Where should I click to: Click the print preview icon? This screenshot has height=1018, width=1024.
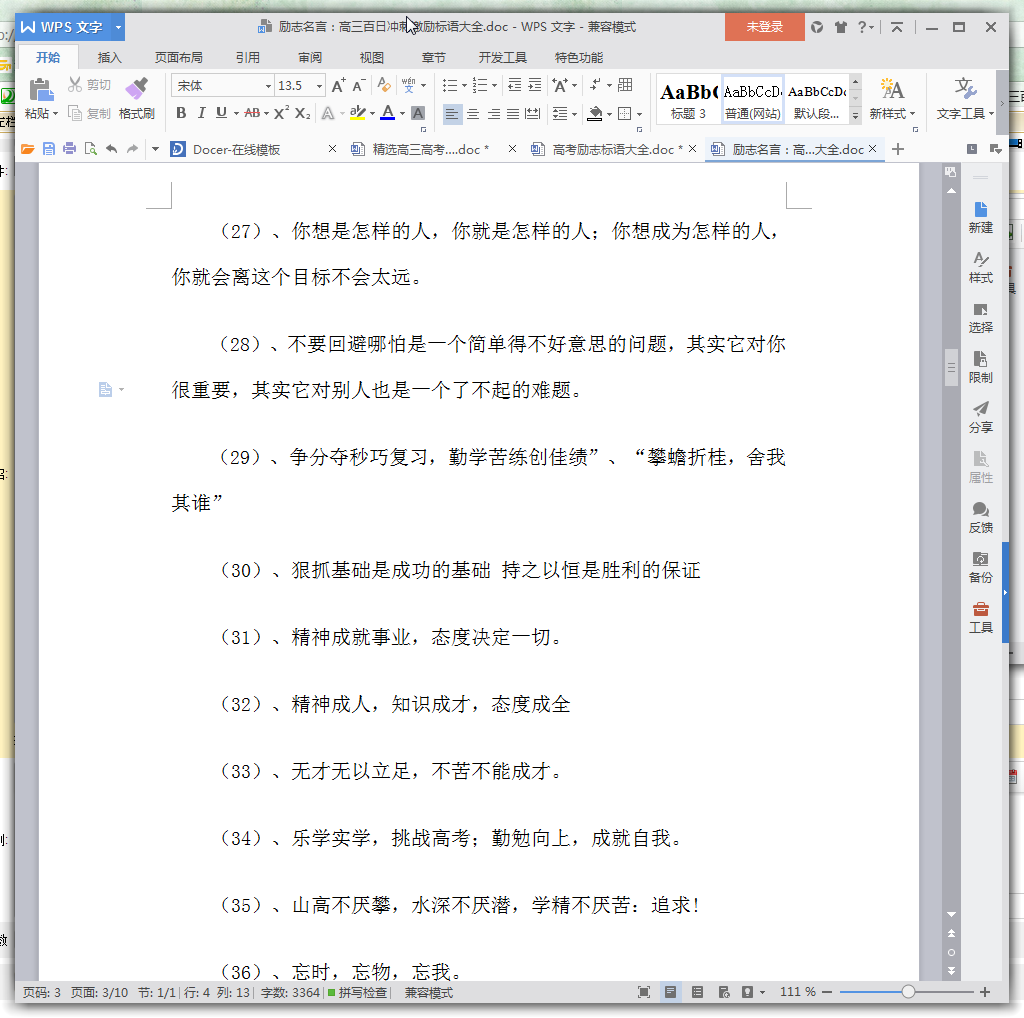pos(91,150)
